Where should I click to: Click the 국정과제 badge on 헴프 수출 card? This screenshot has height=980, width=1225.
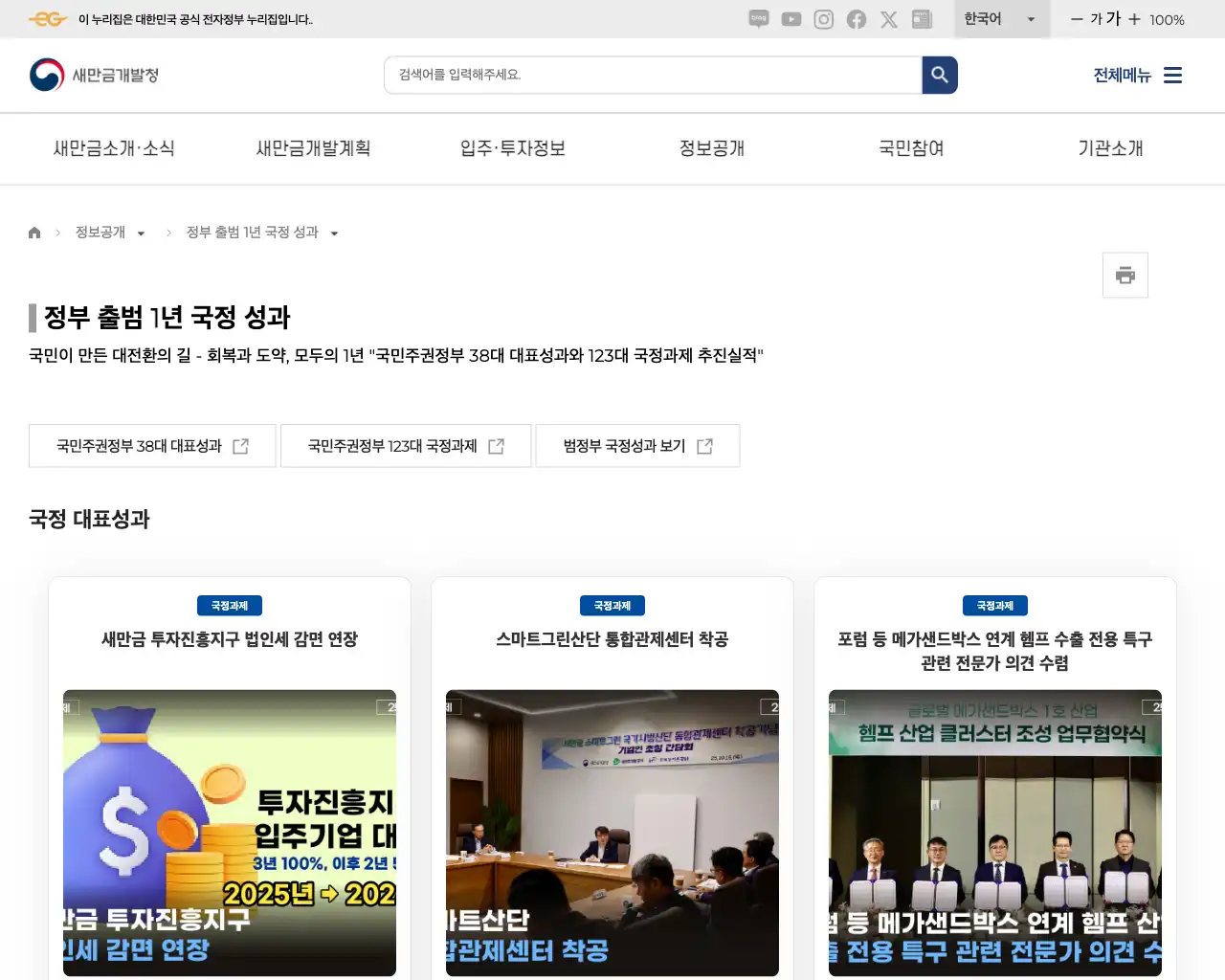tap(995, 606)
